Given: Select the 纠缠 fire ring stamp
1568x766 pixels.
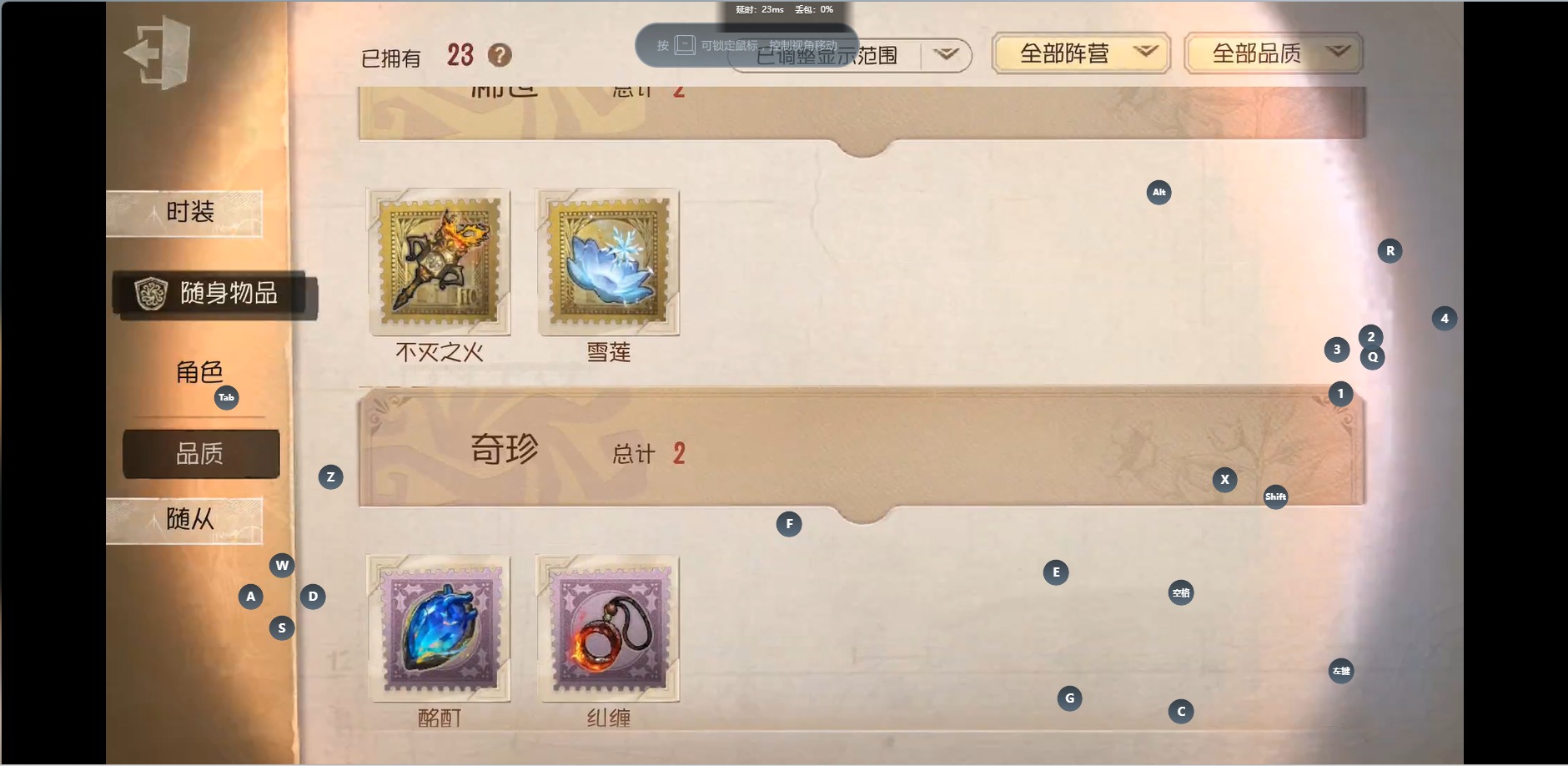Looking at the screenshot, I should pyautogui.click(x=608, y=628).
